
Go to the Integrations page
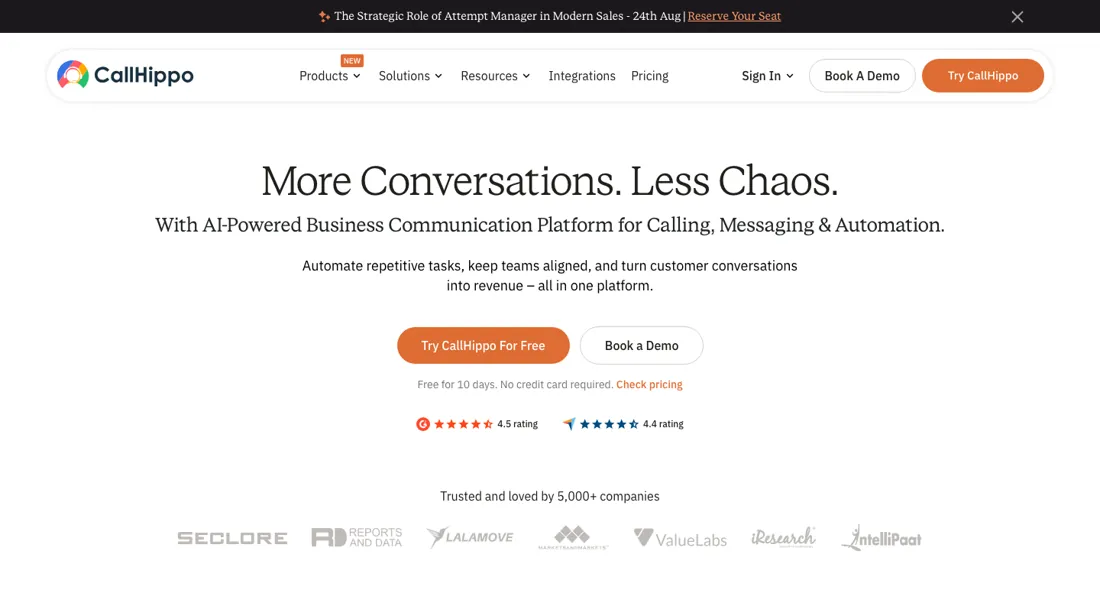click(582, 76)
